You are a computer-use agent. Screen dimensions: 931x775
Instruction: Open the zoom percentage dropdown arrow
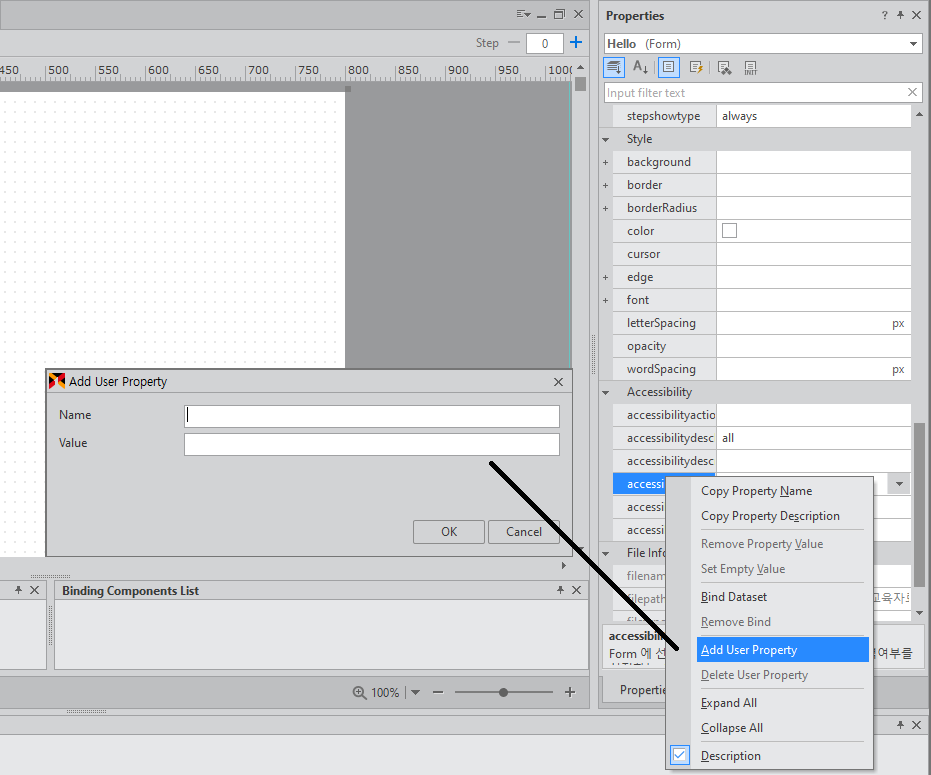point(415,692)
